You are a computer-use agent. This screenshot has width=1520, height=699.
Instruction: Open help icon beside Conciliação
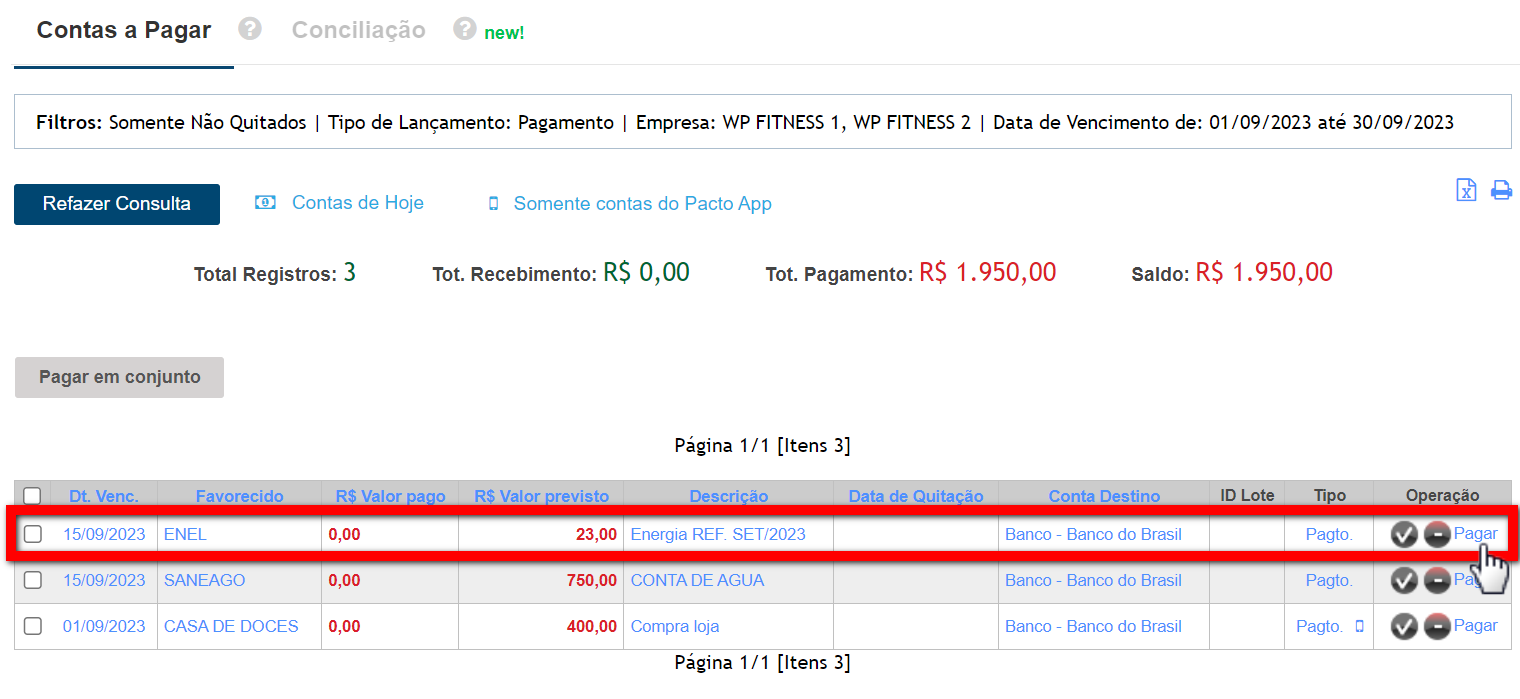click(464, 29)
